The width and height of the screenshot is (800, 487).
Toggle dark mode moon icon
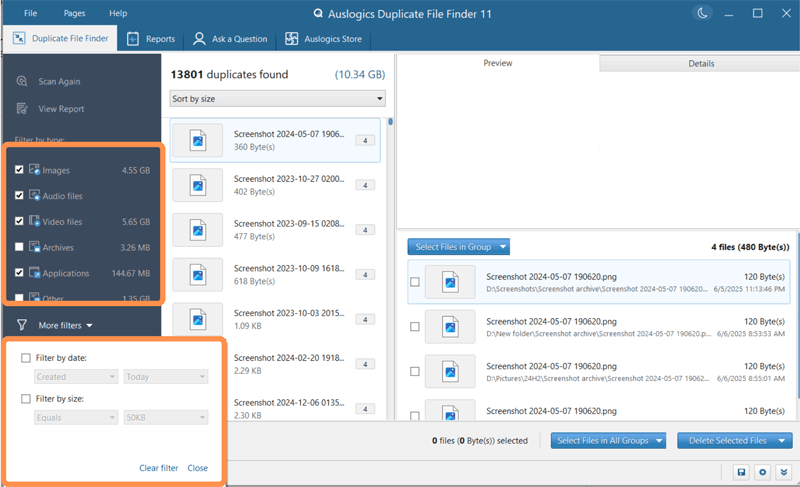click(x=702, y=13)
